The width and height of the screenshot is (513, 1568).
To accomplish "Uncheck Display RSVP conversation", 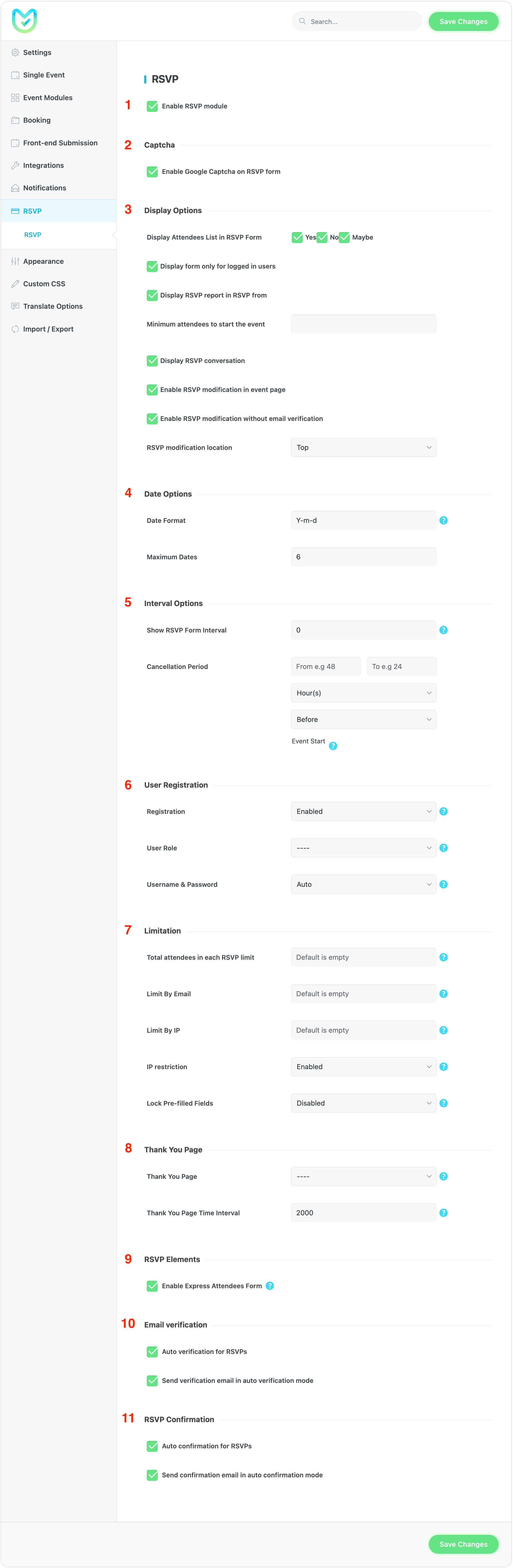I will point(152,361).
